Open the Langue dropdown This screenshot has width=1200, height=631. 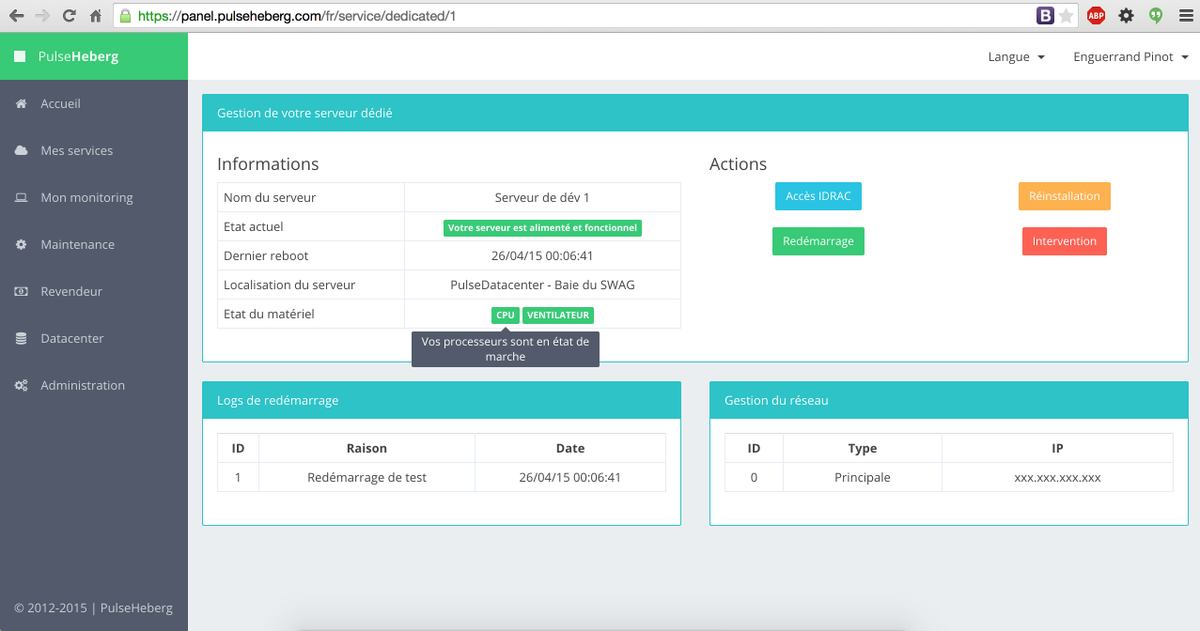[1016, 57]
